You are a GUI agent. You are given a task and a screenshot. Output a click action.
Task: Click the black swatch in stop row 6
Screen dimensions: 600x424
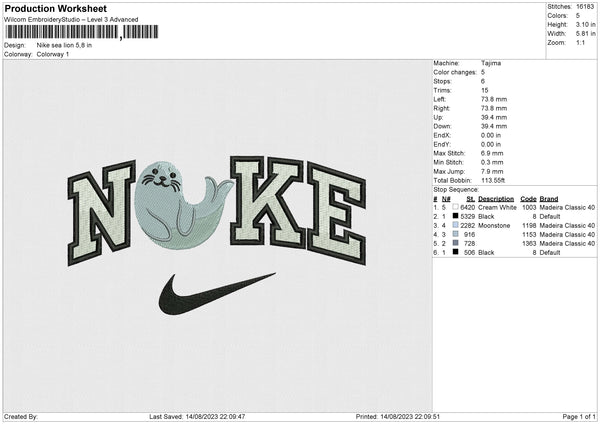pos(455,252)
